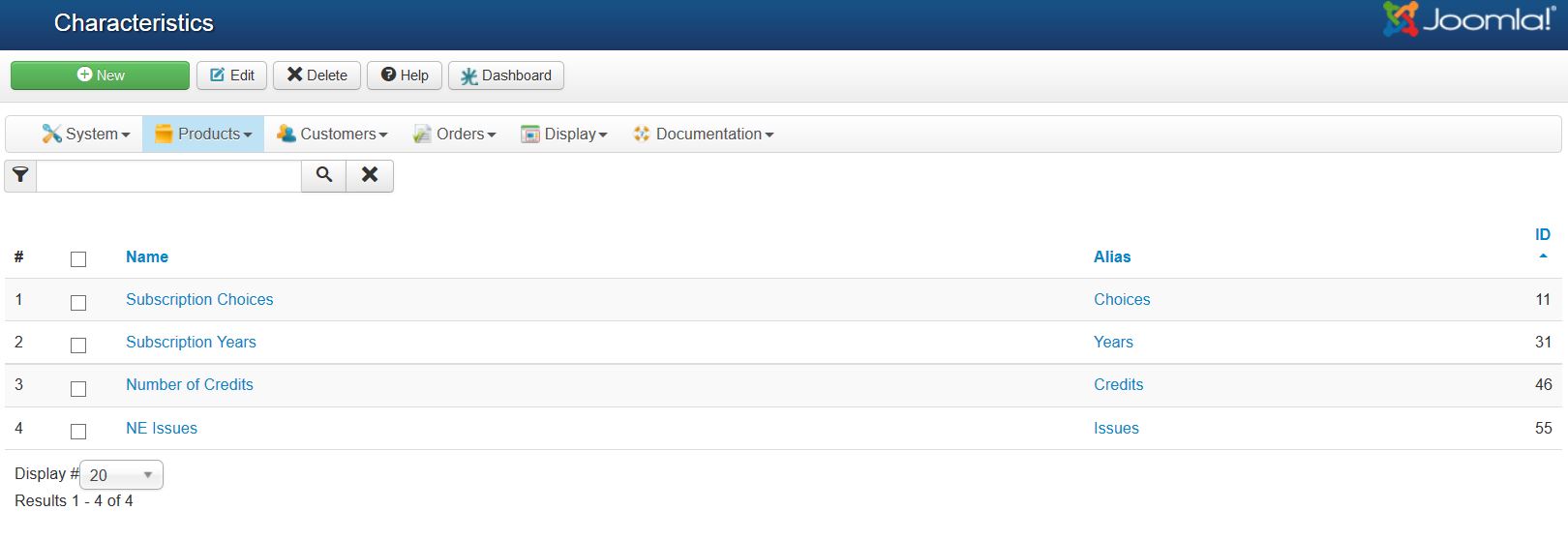This screenshot has width=1568, height=541.
Task: Click the Delete toolbar button
Action: tap(317, 75)
